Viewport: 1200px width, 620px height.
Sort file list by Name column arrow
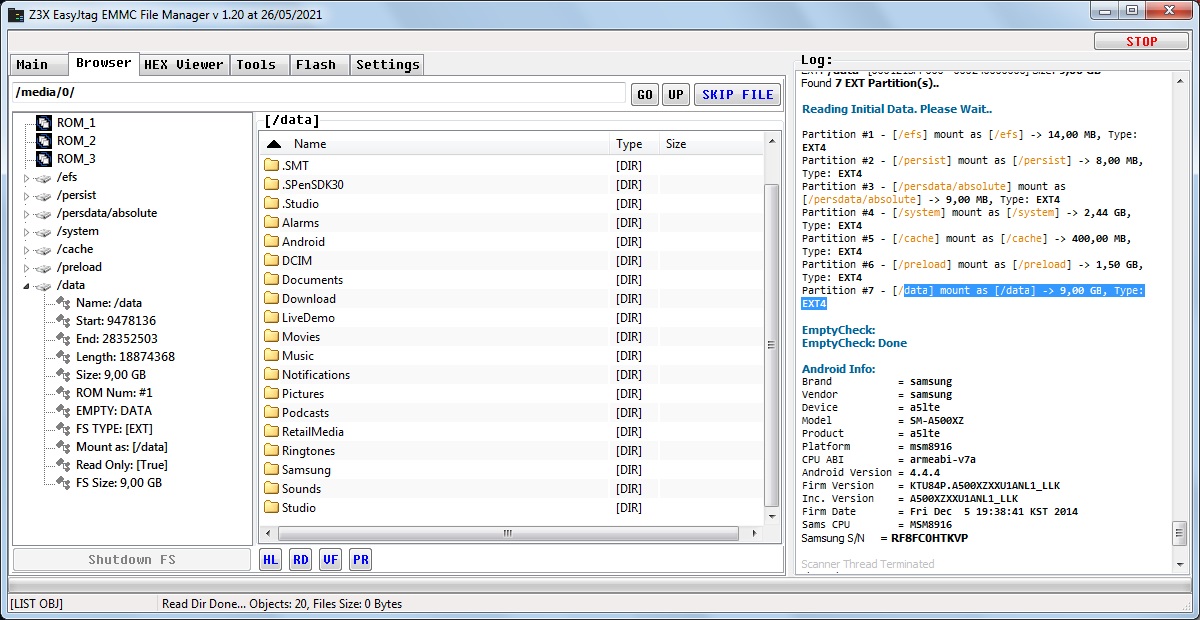[x=274, y=144]
